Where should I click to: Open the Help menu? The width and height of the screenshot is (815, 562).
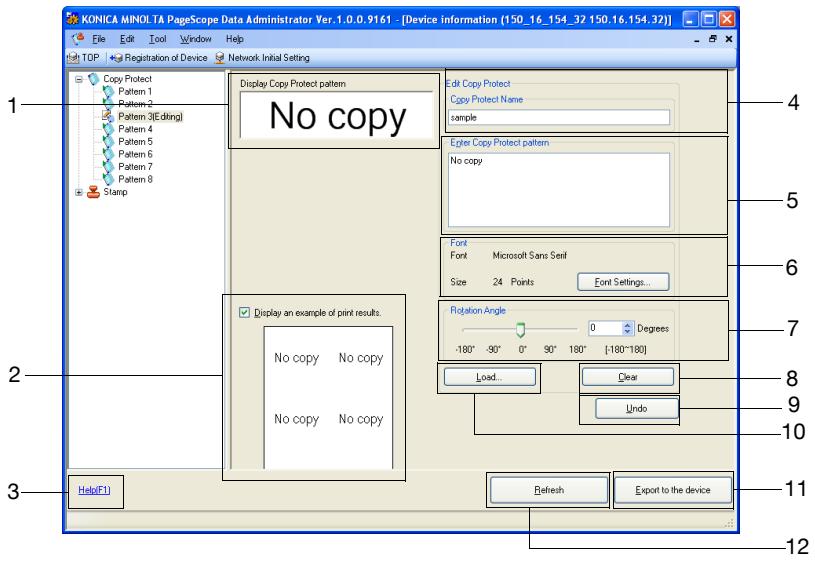click(x=234, y=39)
